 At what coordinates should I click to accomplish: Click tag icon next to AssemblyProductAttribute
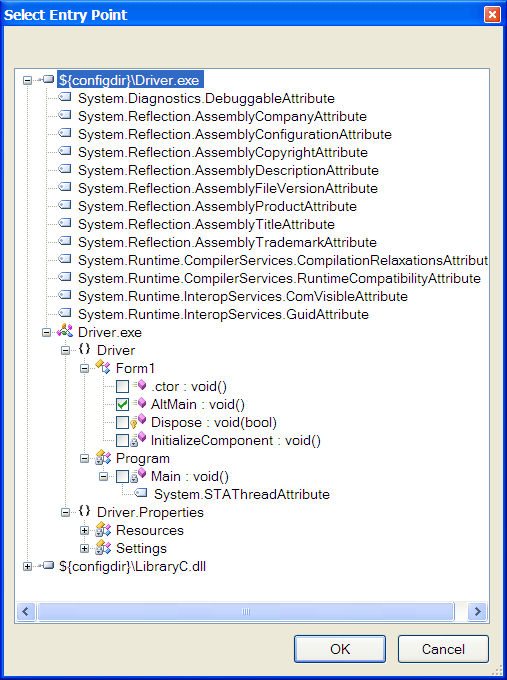click(x=65, y=206)
